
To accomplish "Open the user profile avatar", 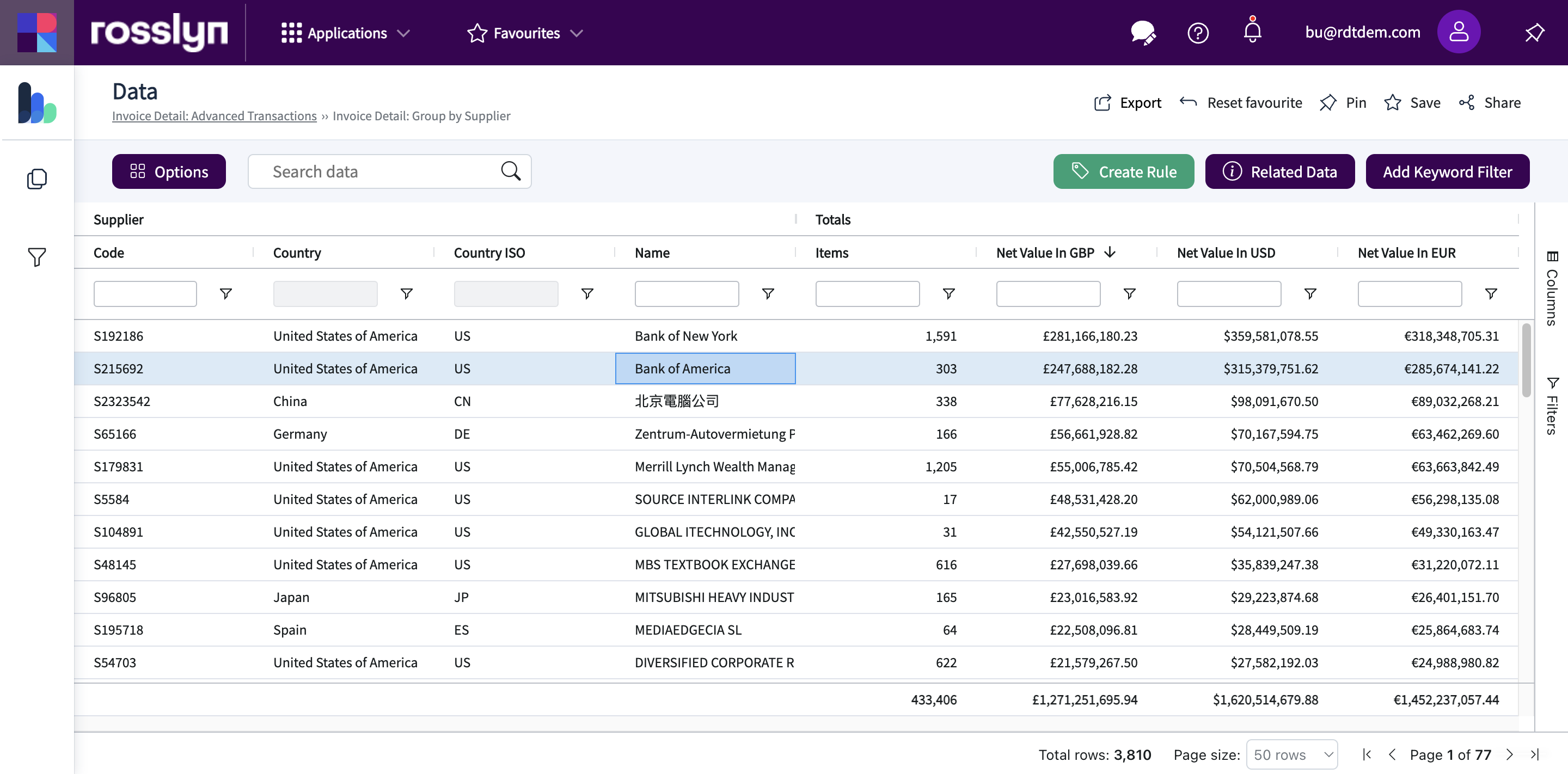I will [1459, 32].
